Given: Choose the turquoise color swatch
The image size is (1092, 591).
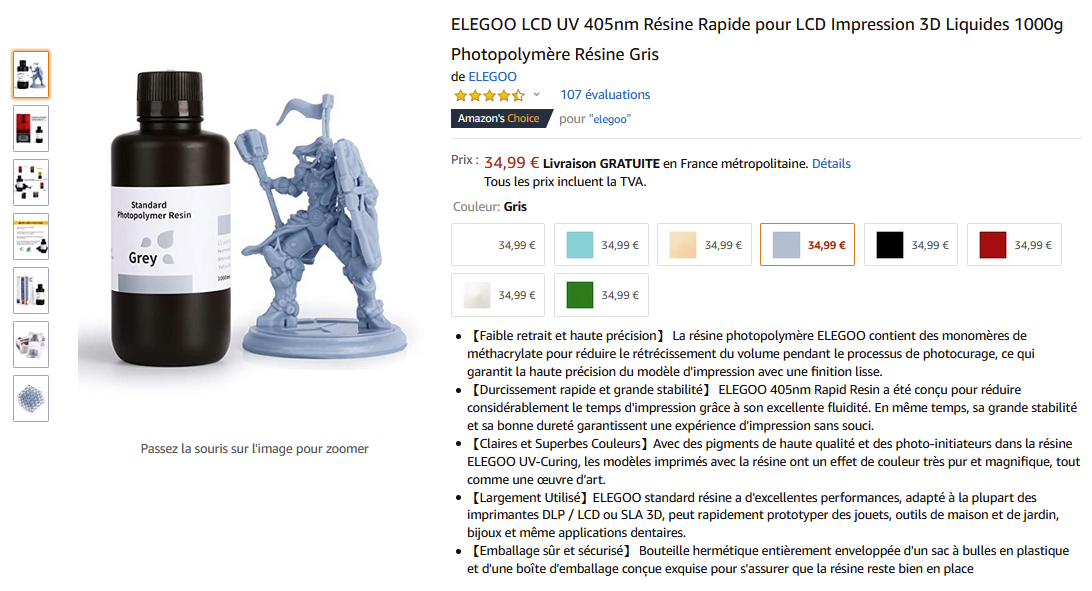Looking at the screenshot, I should [x=601, y=245].
